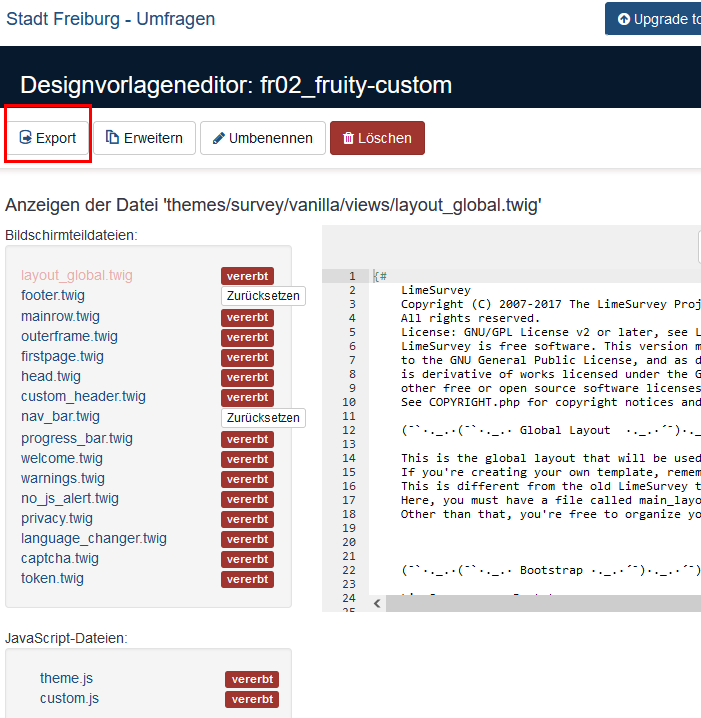
Task: Select mainrow.twig in file list
Action: [60, 316]
